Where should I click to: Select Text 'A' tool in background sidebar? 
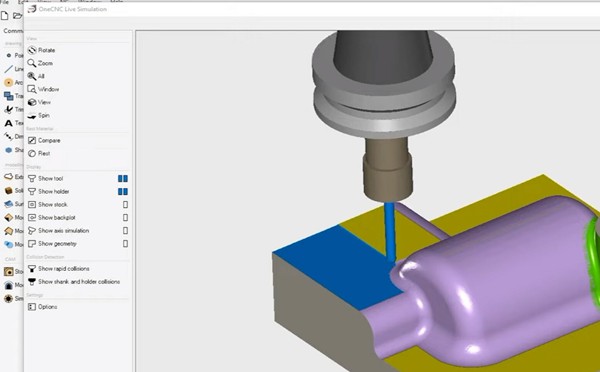(x=13, y=123)
